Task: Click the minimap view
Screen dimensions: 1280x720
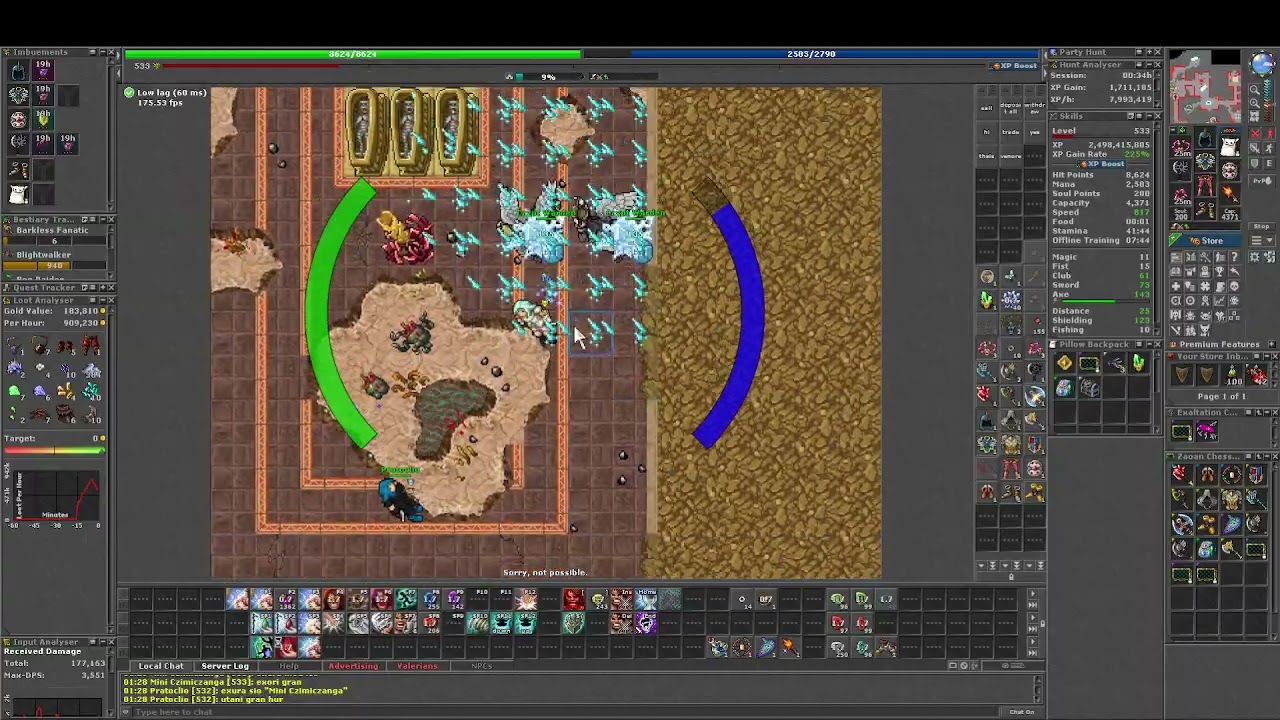Action: point(1205,86)
